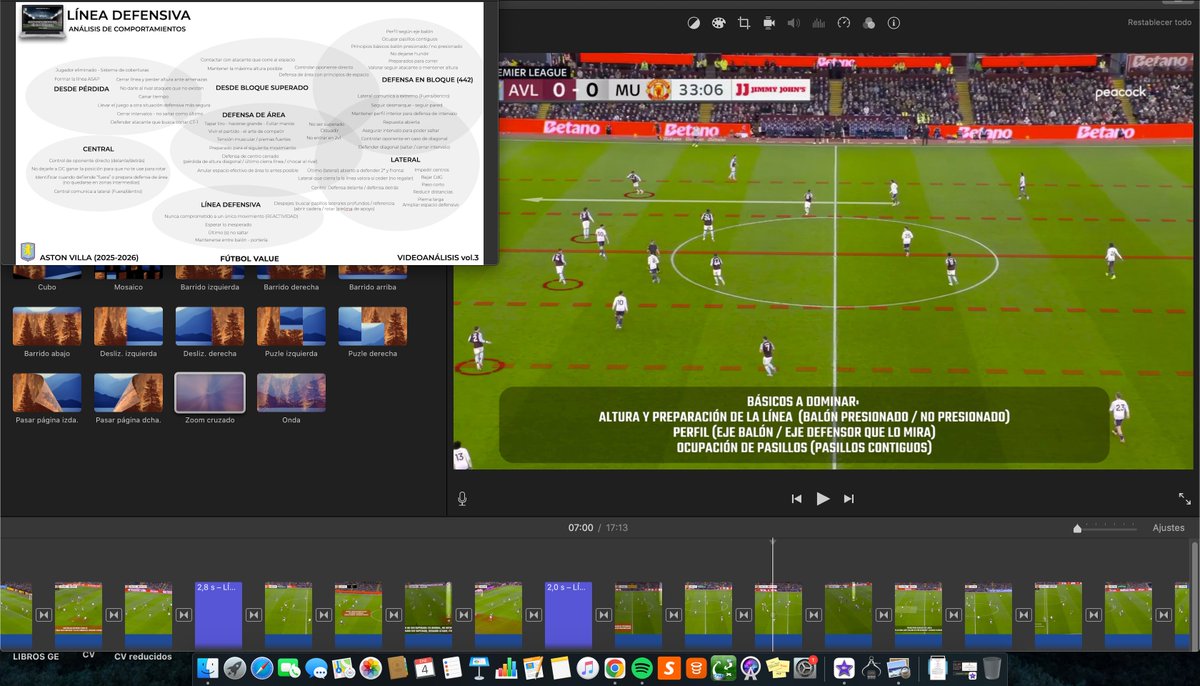Select the Zoom cruzado transition
The image size is (1200, 686).
pyautogui.click(x=209, y=393)
